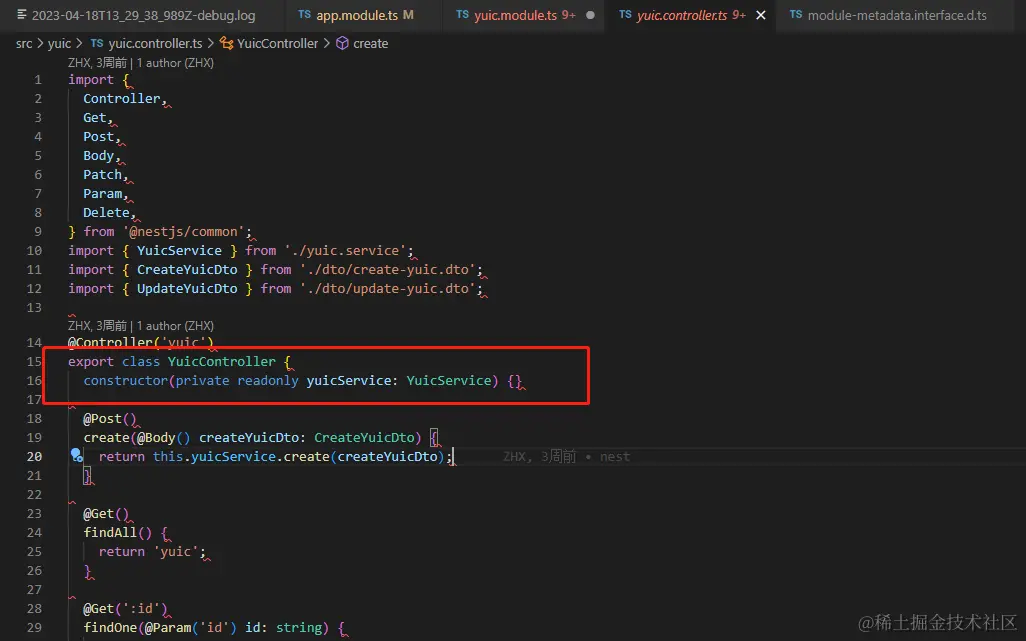This screenshot has width=1026, height=641.
Task: Click the git blame lens above line 14
Action: (141, 326)
